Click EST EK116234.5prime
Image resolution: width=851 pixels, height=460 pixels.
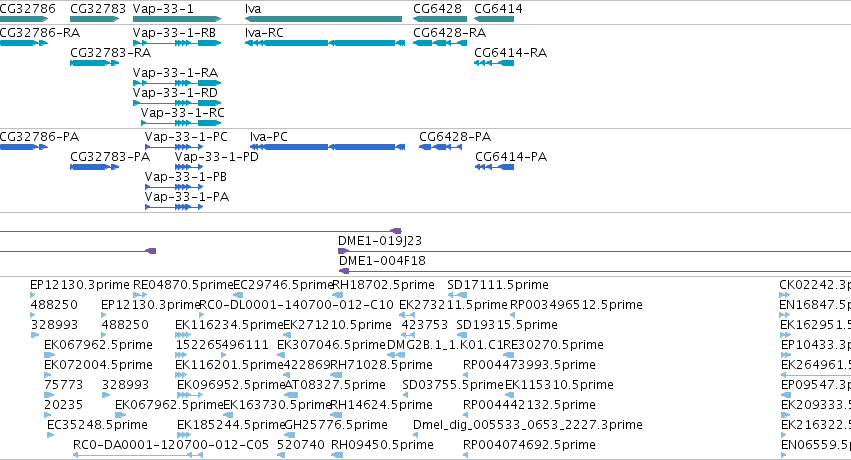[x=229, y=325]
